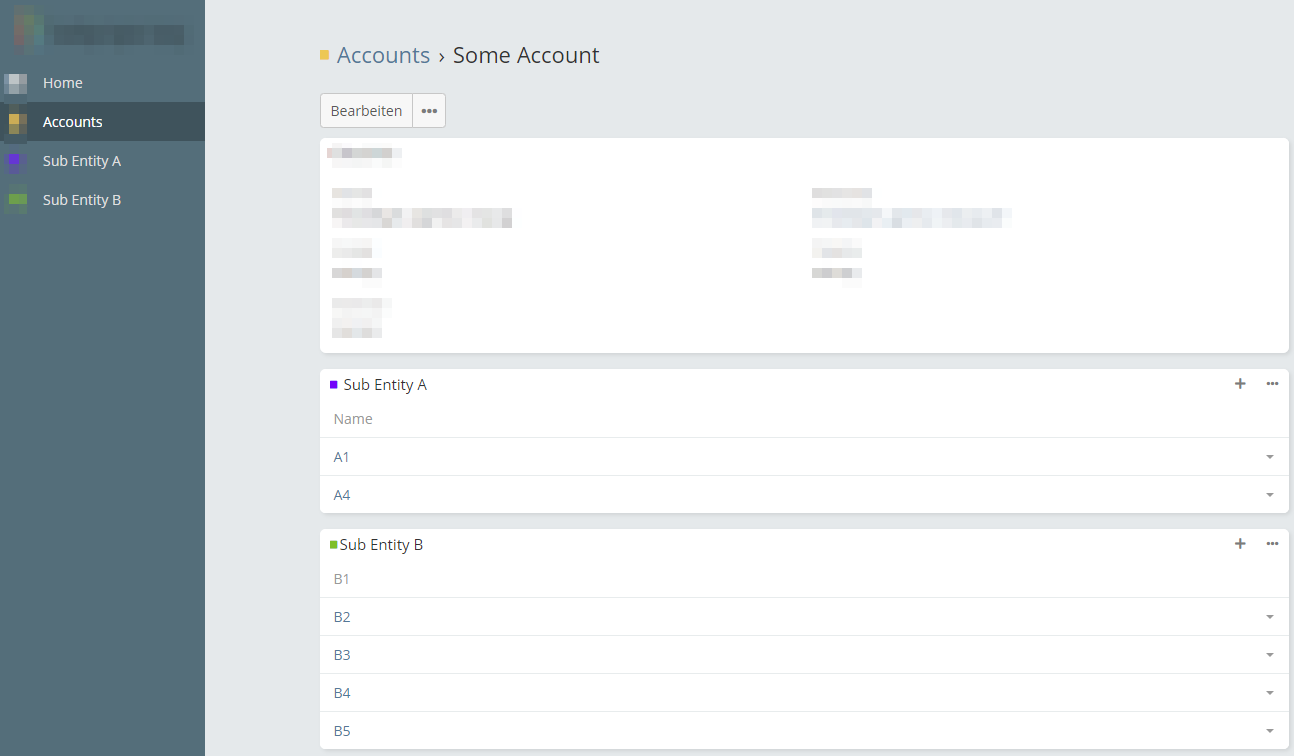Open the three-dot menu in Sub Entity B panel
Image resolution: width=1294 pixels, height=756 pixels.
click(x=1272, y=544)
